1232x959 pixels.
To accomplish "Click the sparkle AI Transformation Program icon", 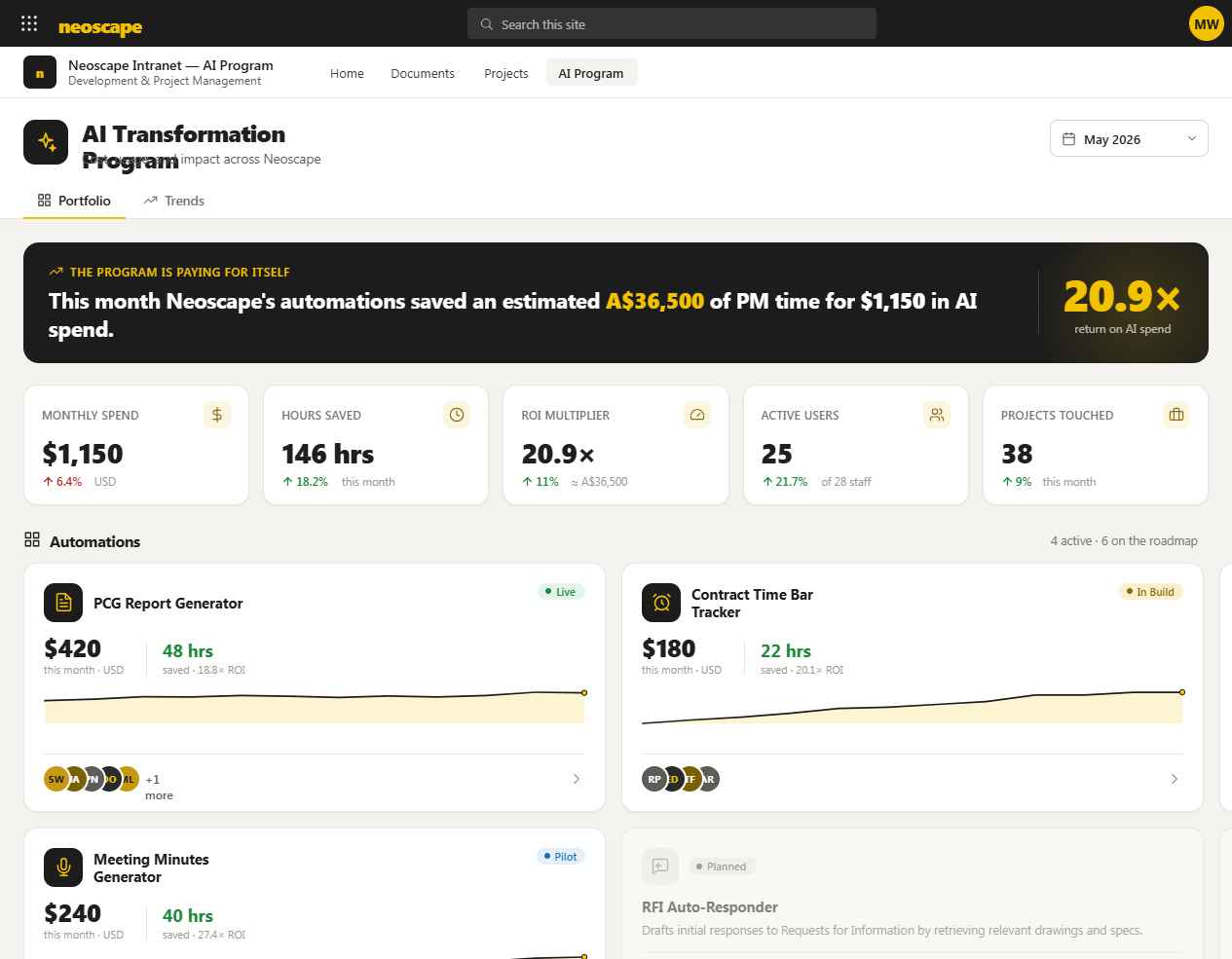I will (x=46, y=142).
